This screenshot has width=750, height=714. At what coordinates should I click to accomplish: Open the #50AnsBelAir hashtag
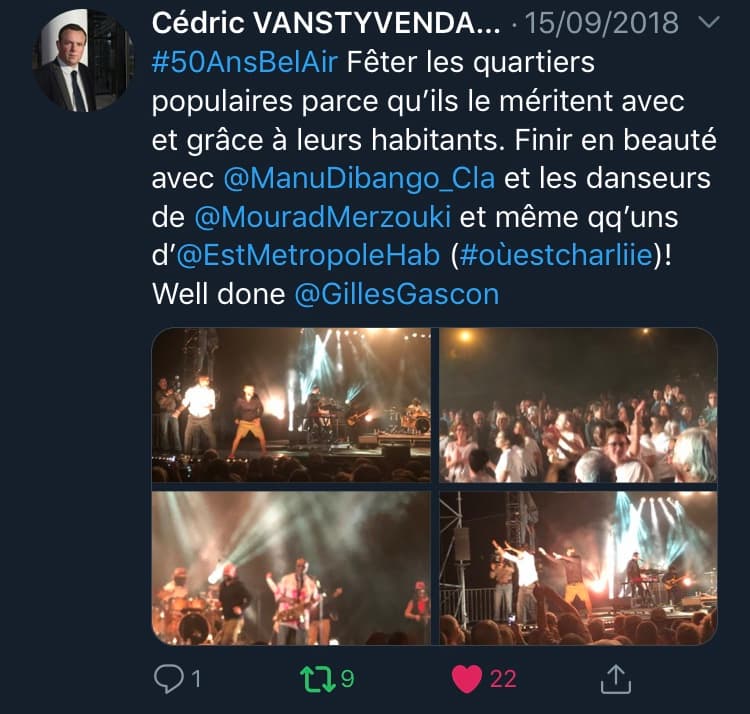[244, 62]
